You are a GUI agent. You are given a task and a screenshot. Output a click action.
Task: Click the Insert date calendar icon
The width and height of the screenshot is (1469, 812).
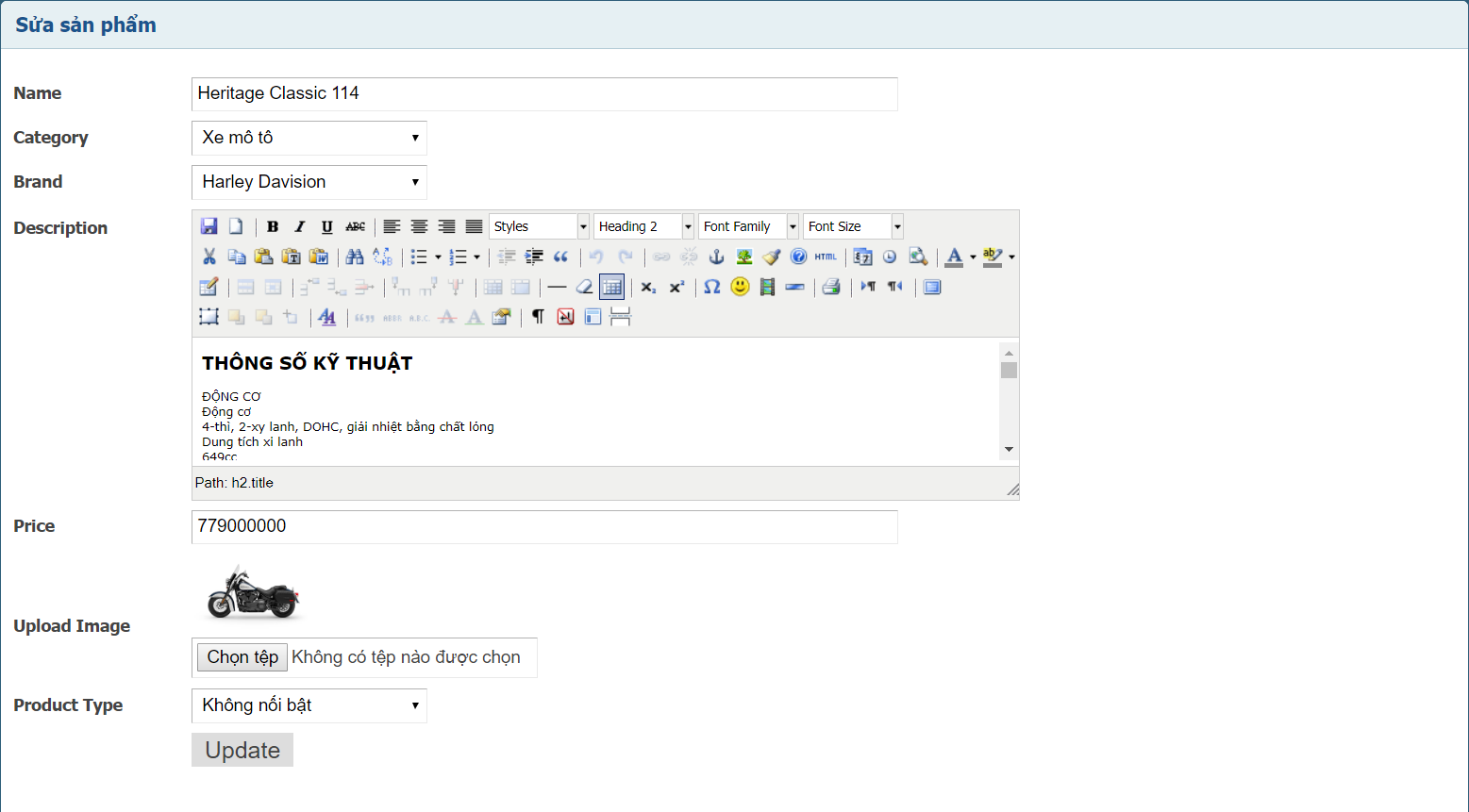862,257
